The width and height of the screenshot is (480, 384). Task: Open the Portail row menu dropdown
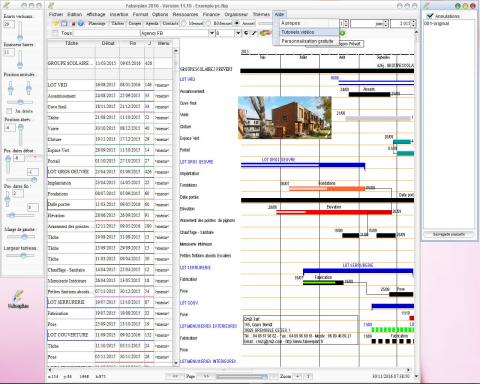(162, 161)
